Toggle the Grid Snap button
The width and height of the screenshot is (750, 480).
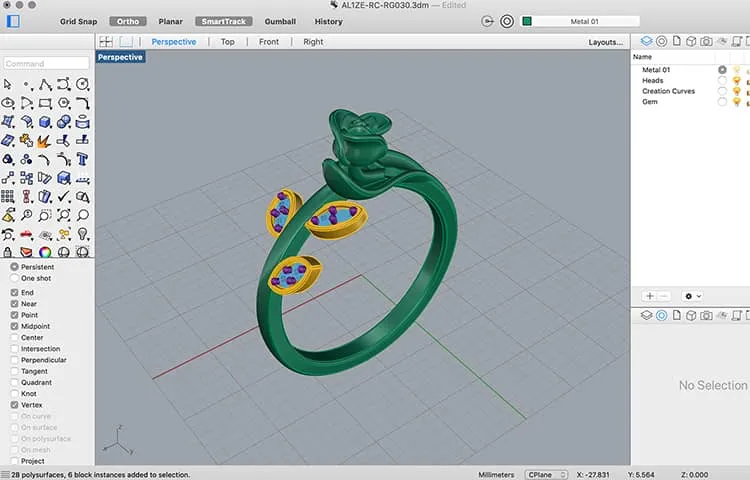[78, 22]
